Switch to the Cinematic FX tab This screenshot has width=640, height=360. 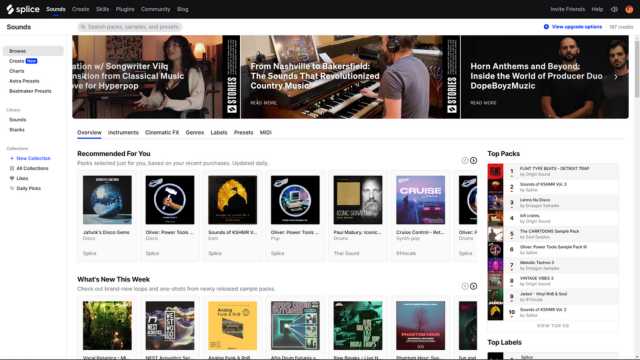tap(162, 133)
